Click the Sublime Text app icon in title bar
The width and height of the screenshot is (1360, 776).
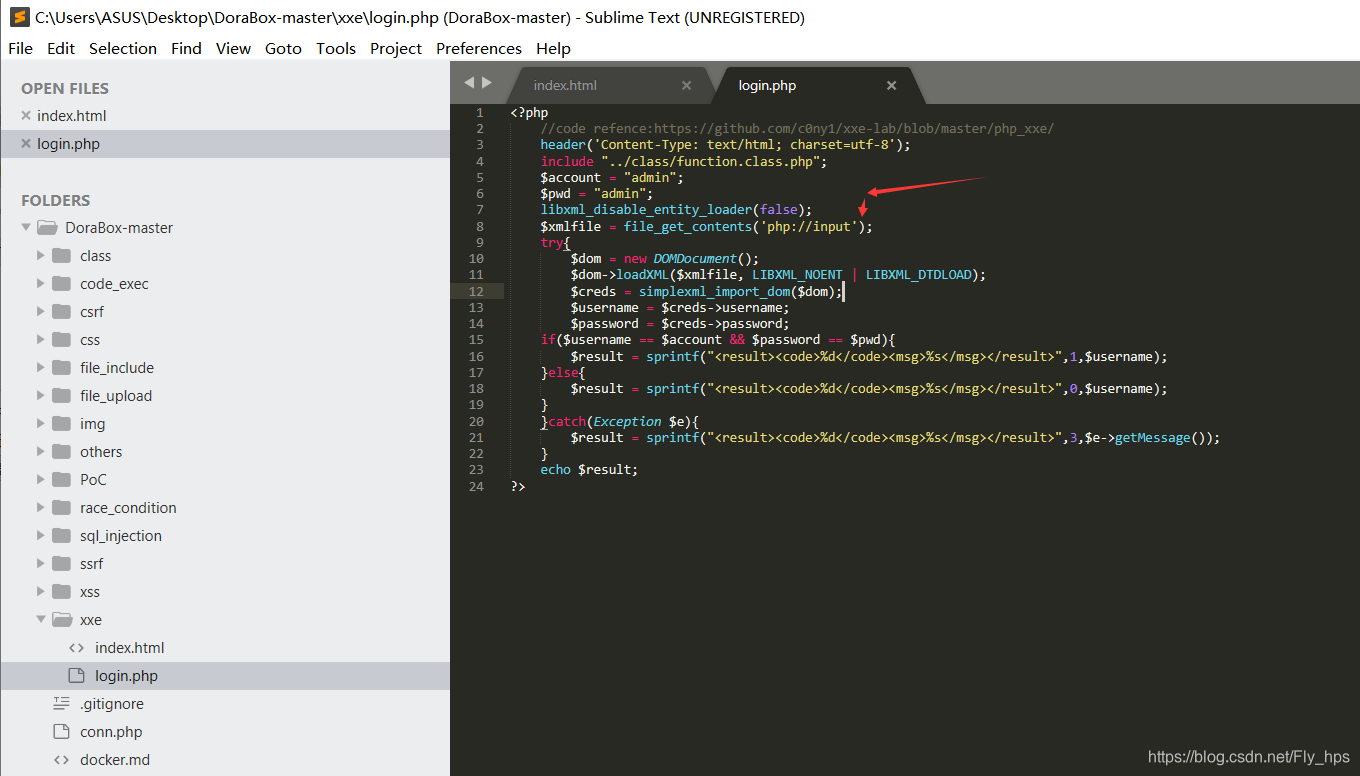[18, 17]
